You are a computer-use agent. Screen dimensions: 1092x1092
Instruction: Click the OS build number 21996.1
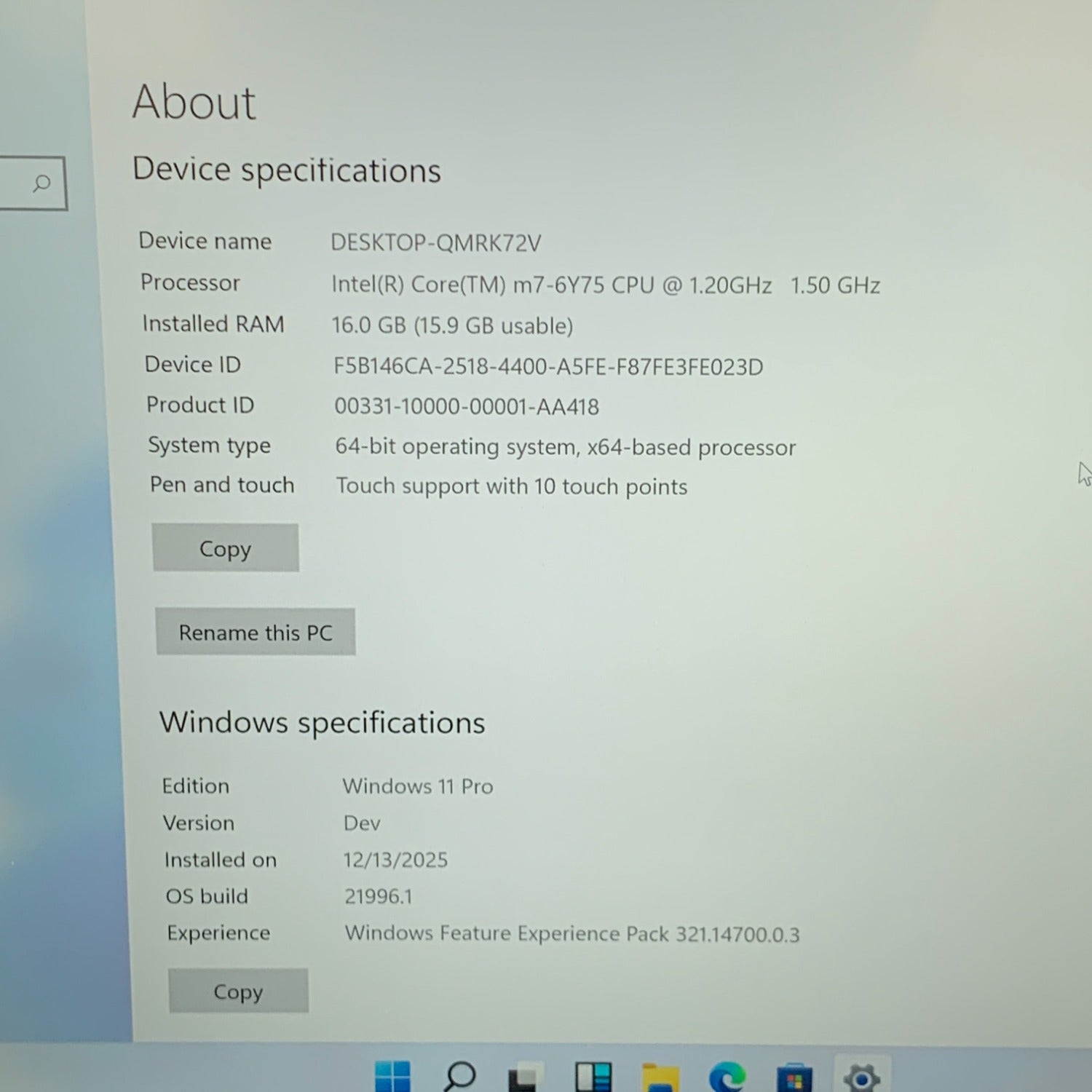click(x=378, y=896)
